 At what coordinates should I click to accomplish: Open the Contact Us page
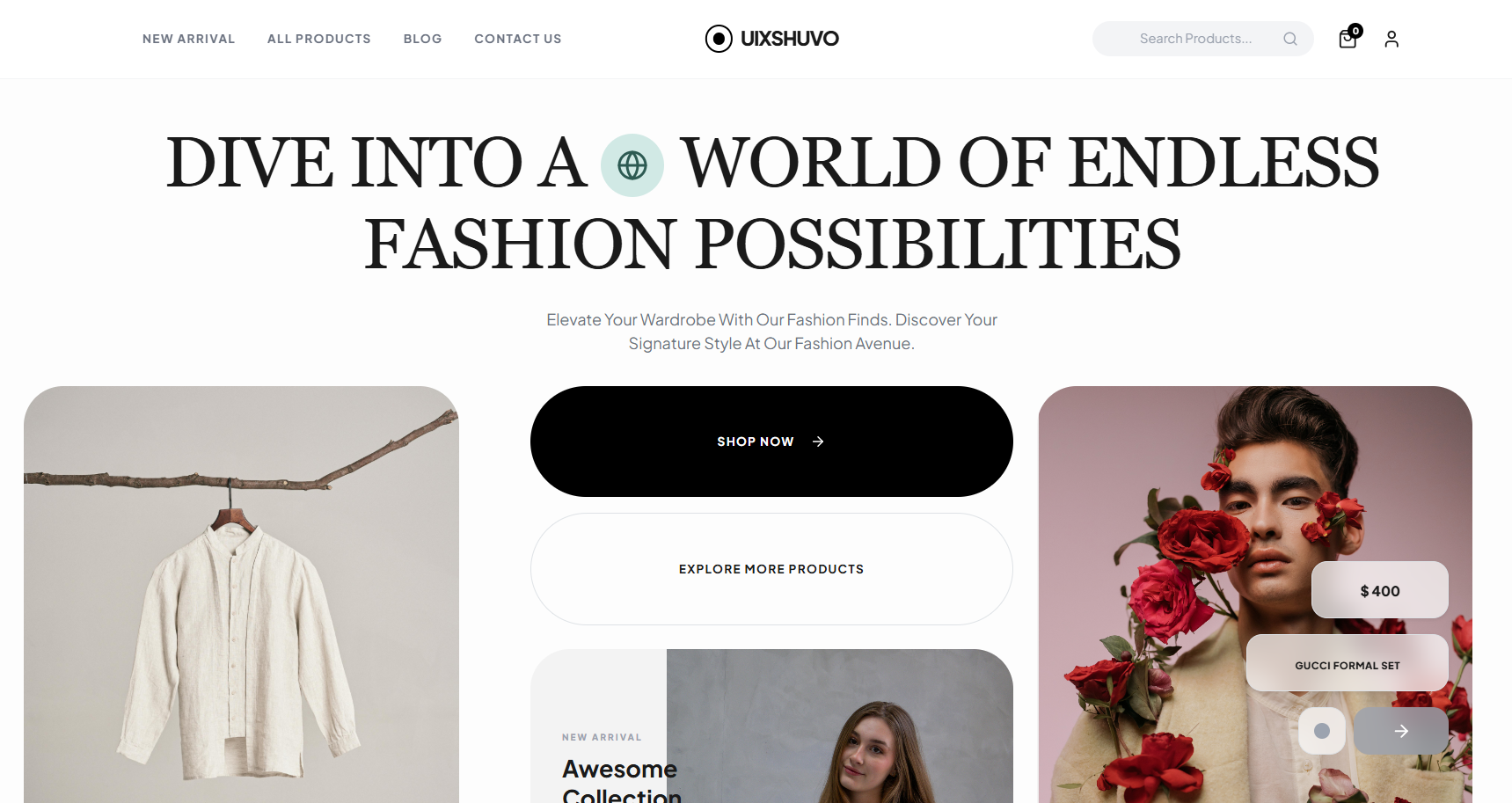point(518,39)
